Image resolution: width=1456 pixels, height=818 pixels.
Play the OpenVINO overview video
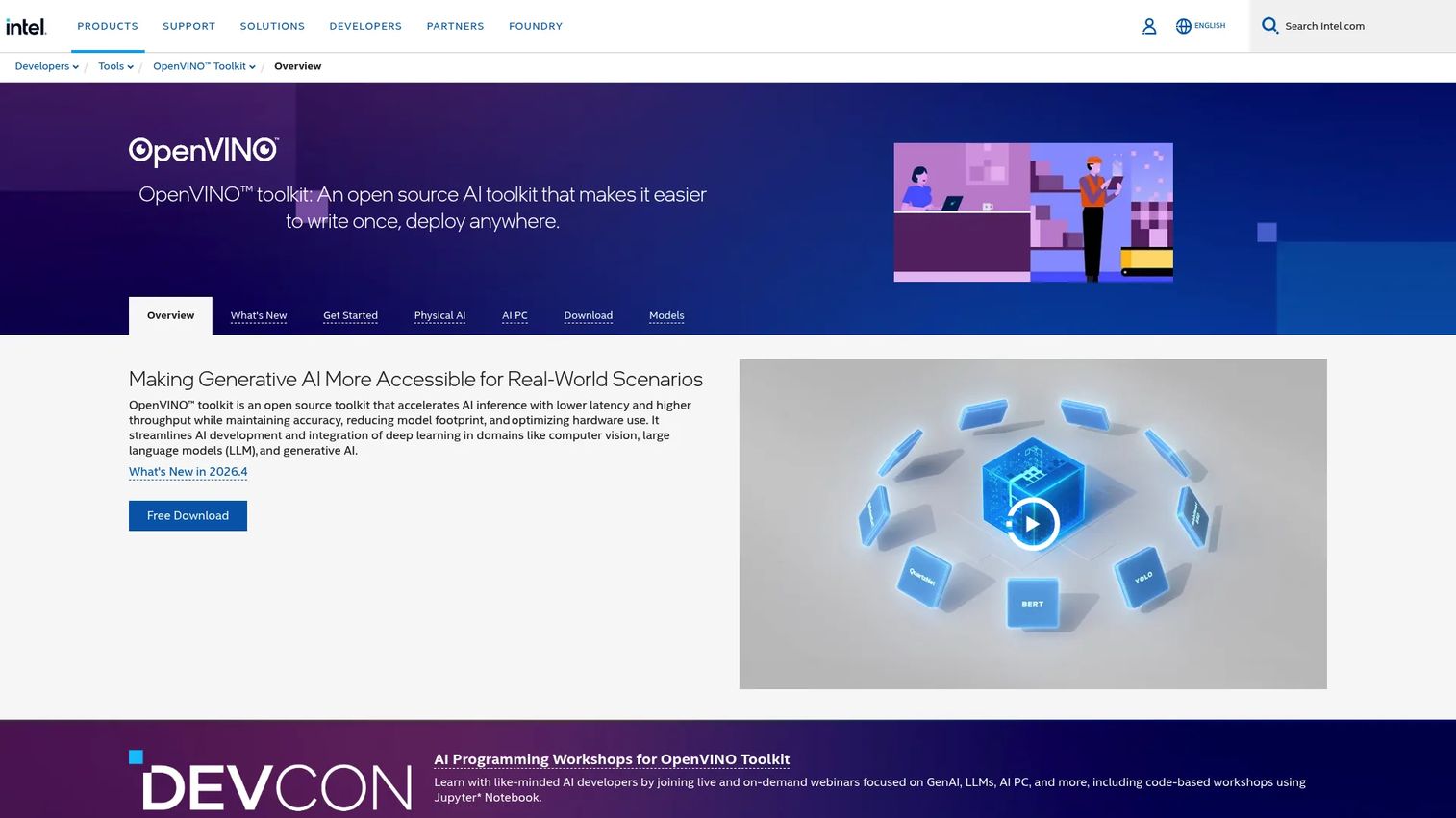1032,524
